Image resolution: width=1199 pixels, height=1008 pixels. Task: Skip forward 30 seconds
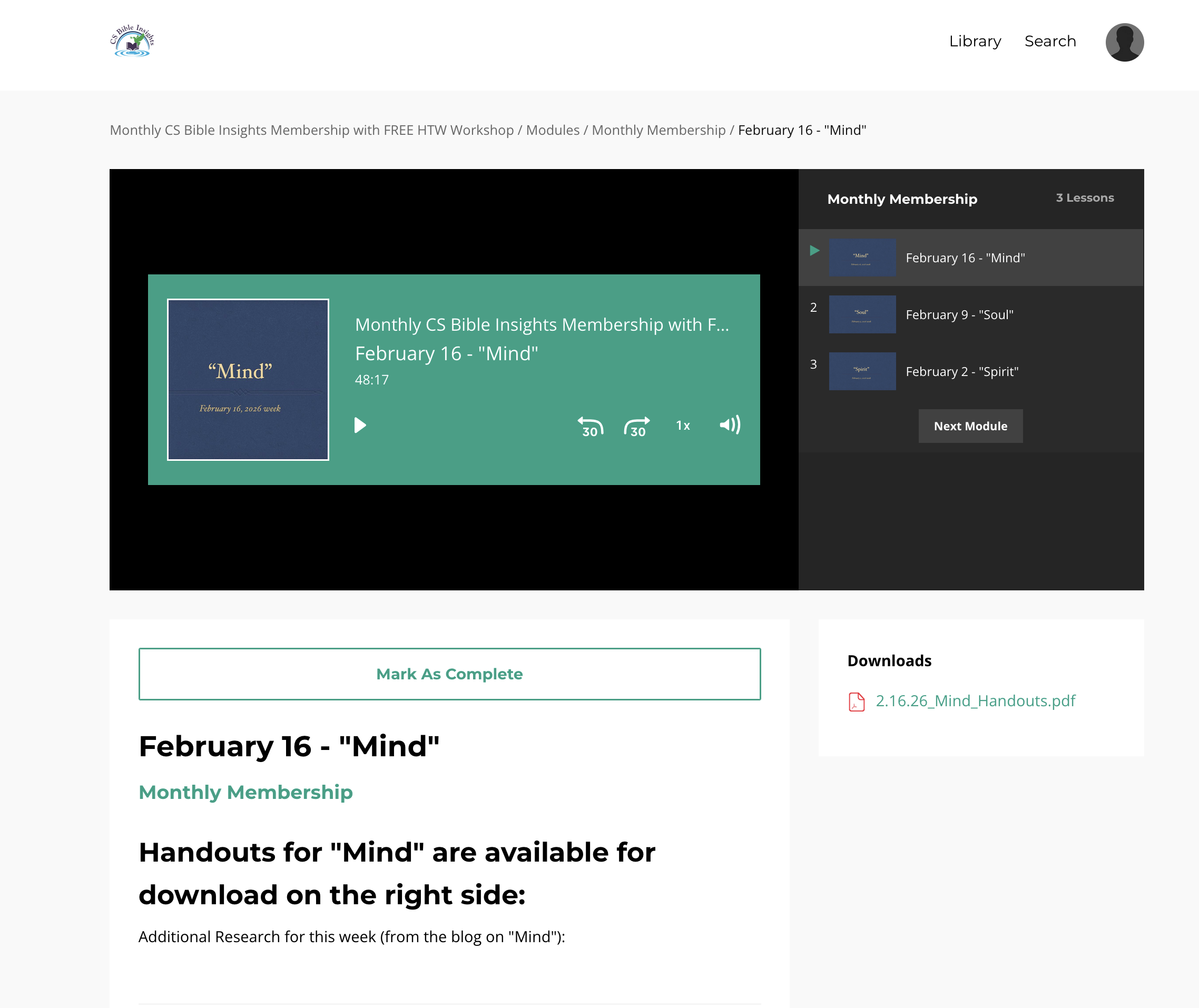tap(637, 426)
